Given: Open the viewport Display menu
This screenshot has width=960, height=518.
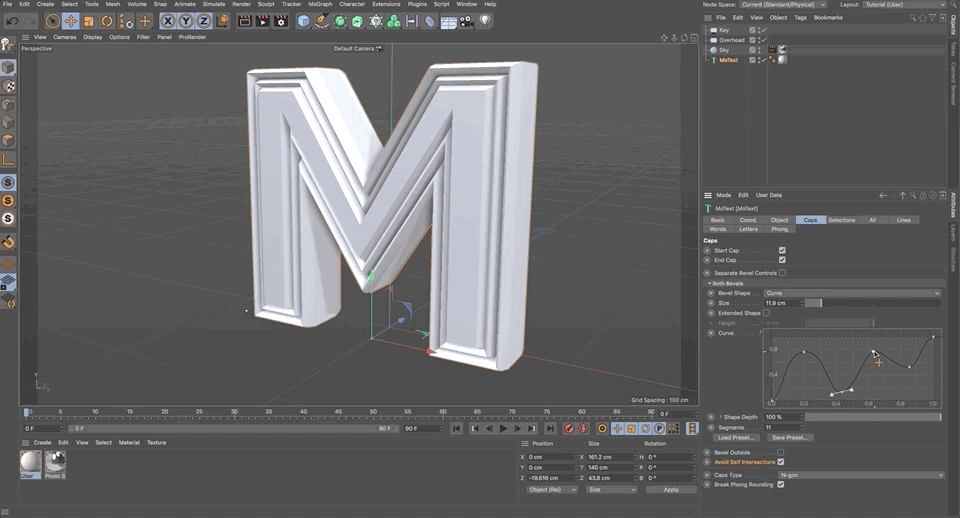Looking at the screenshot, I should click(x=92, y=37).
